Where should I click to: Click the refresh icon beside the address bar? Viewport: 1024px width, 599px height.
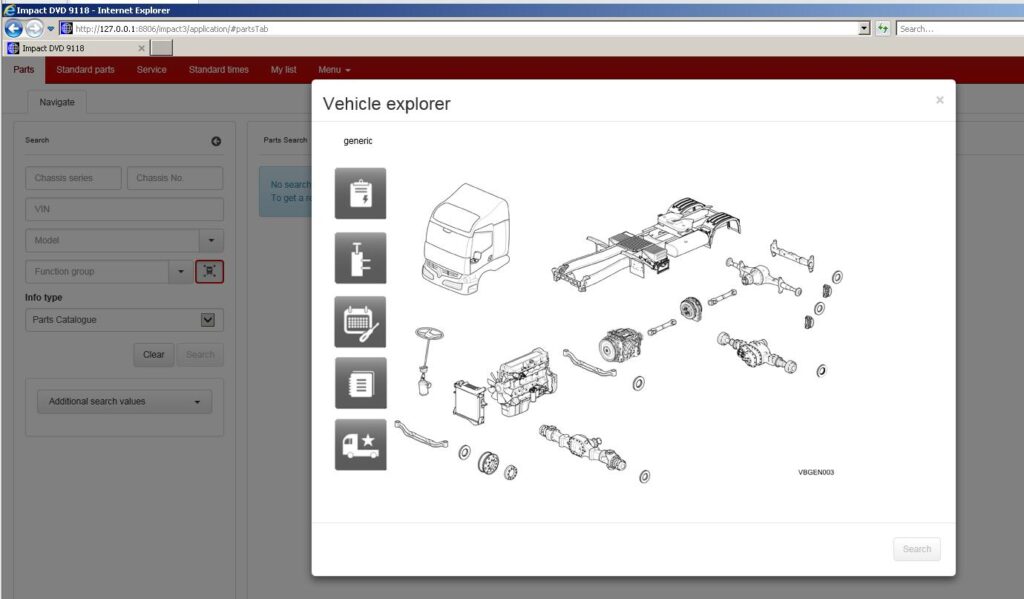point(882,28)
